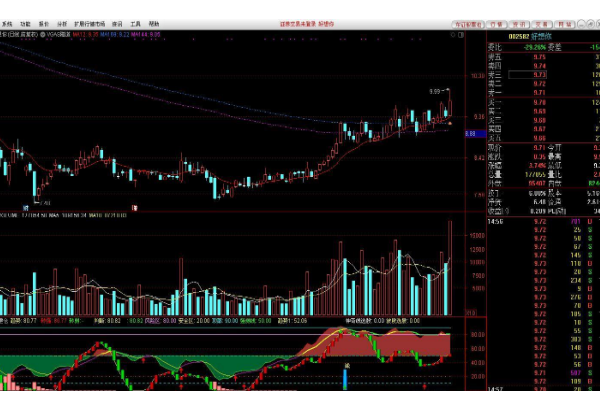Open the 功能 menu
Image resolution: width=600 pixels, height=400 pixels.
(25, 24)
